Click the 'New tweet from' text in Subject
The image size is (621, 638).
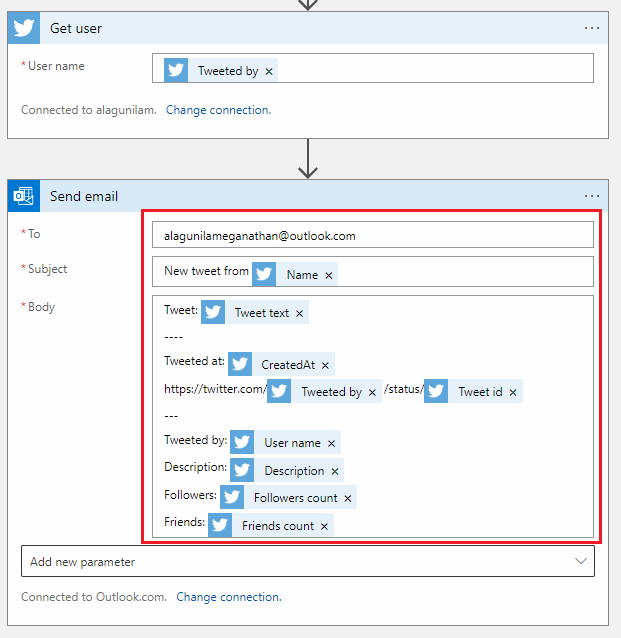coord(206,271)
